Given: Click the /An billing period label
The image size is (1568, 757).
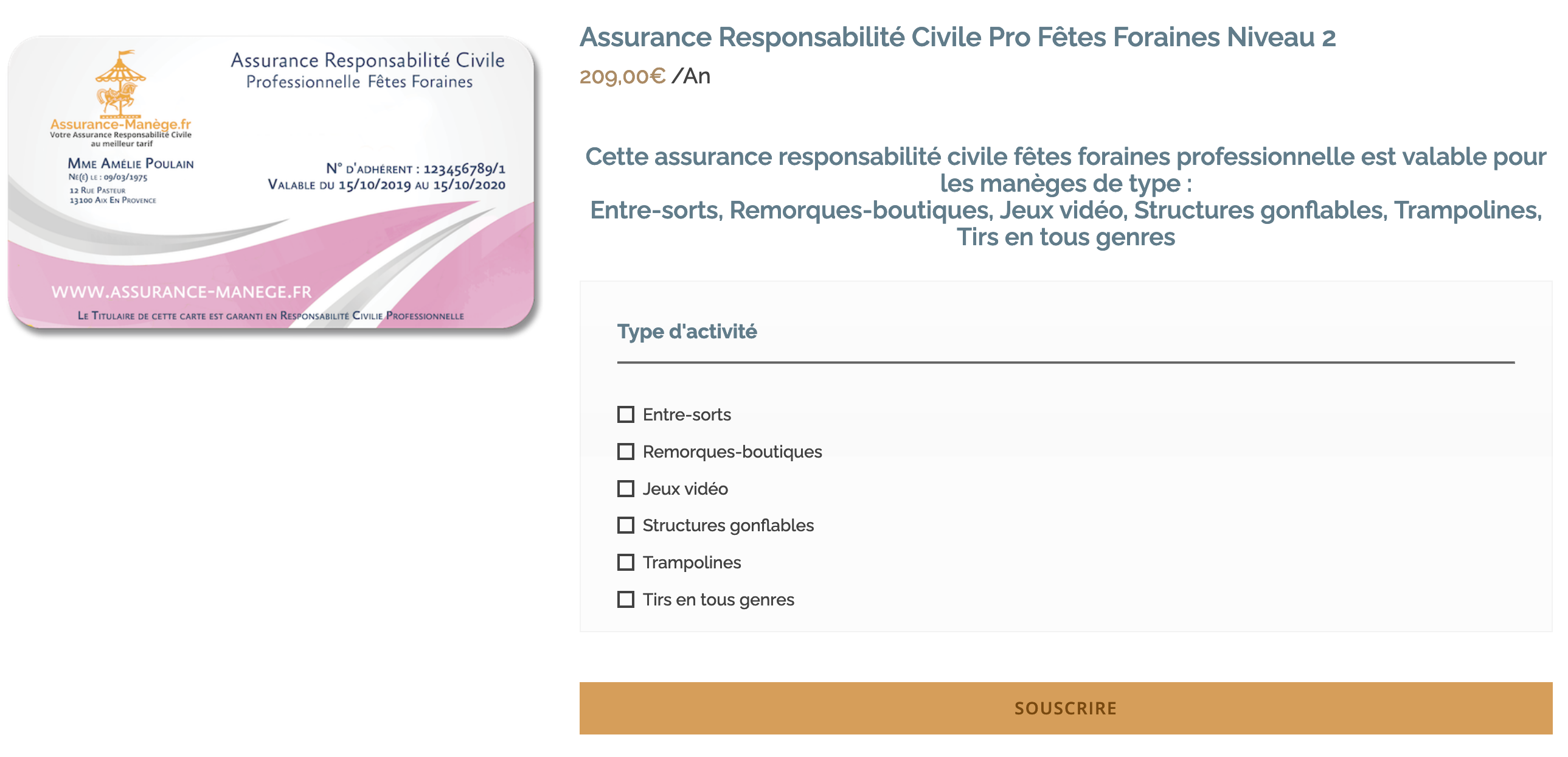Looking at the screenshot, I should click(693, 77).
